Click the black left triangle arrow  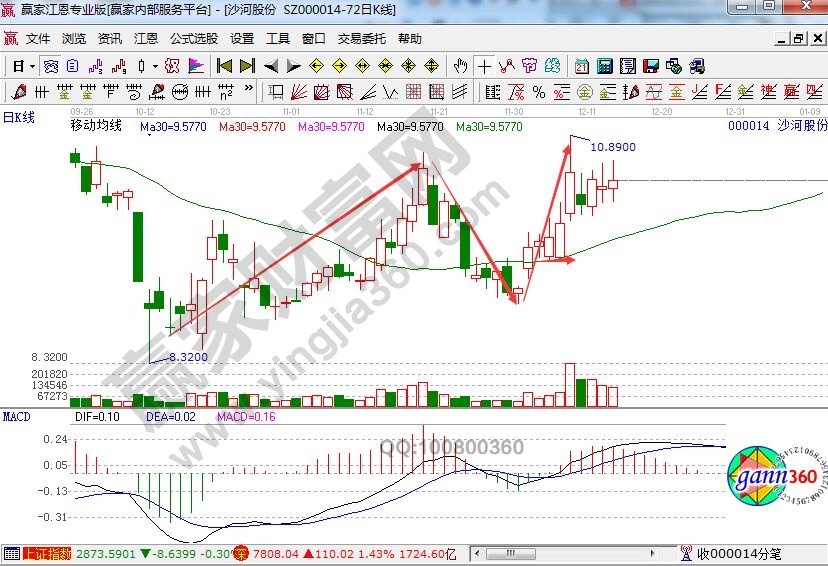tap(269, 66)
